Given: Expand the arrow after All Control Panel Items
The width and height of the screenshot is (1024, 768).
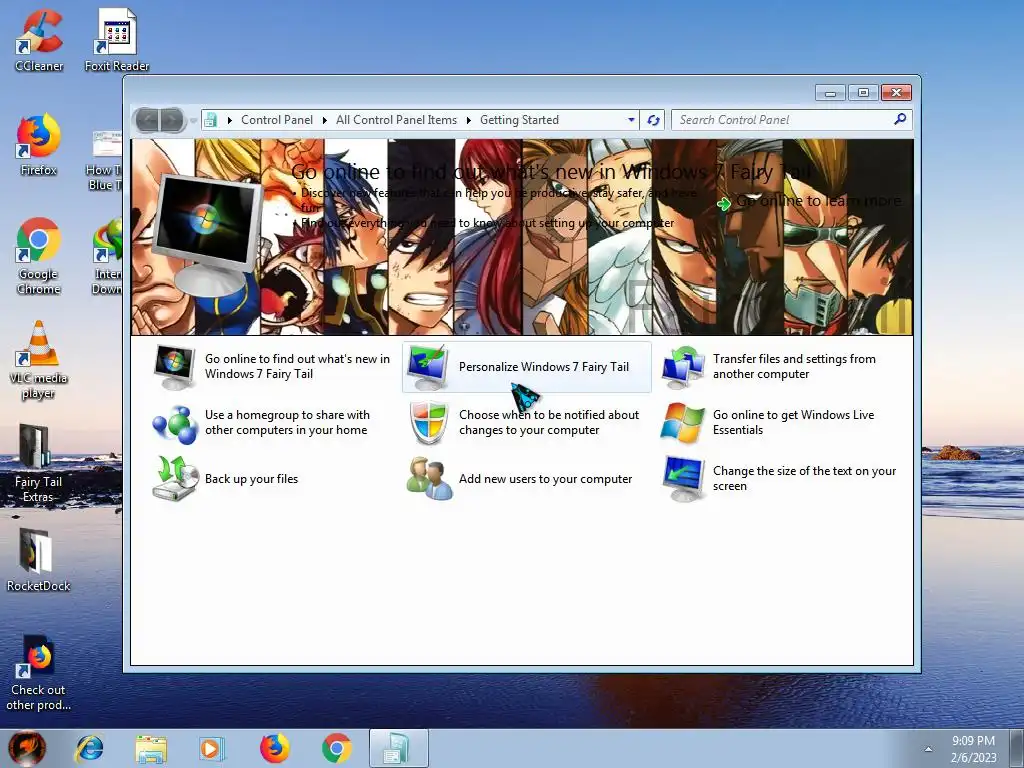Looking at the screenshot, I should [x=468, y=120].
